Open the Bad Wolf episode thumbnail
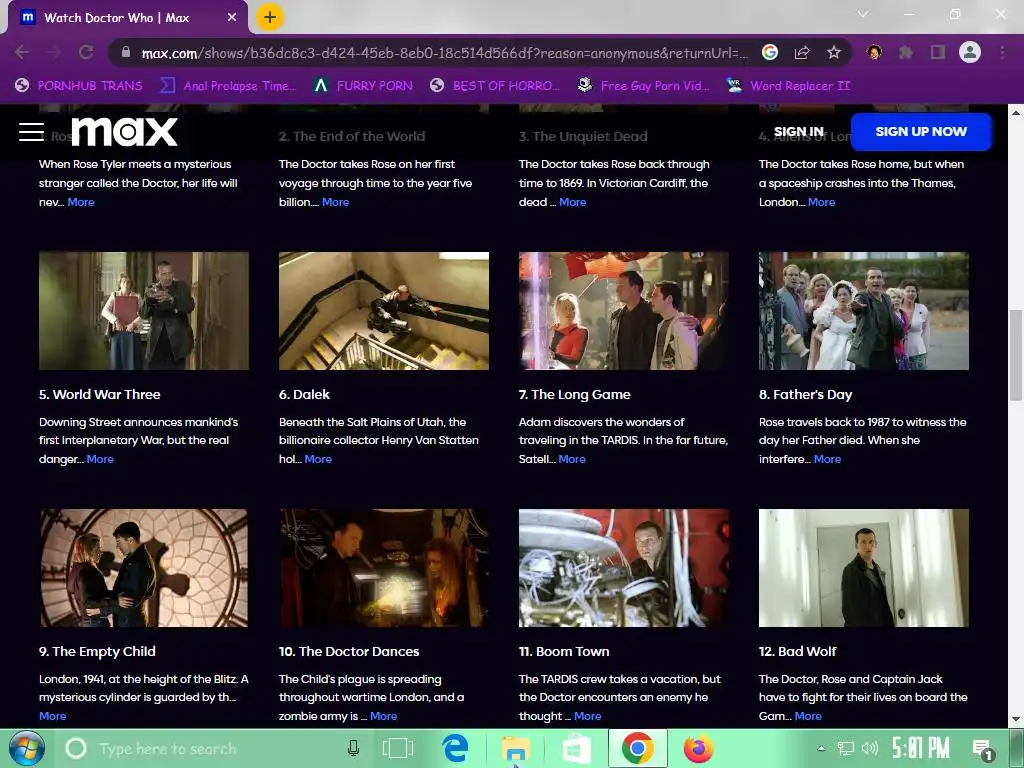This screenshot has height=768, width=1024. pyautogui.click(x=864, y=568)
